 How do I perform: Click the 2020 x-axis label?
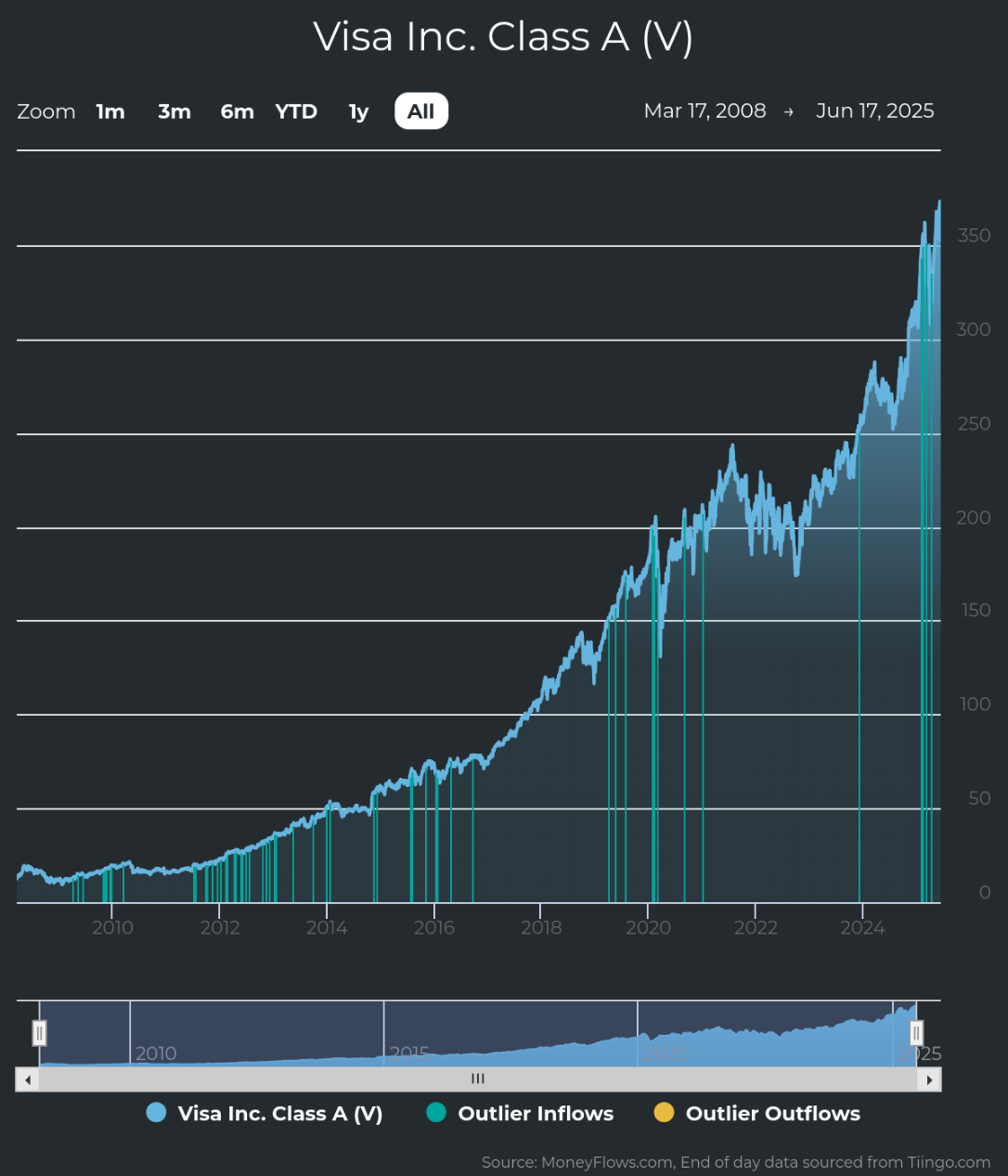coord(648,927)
